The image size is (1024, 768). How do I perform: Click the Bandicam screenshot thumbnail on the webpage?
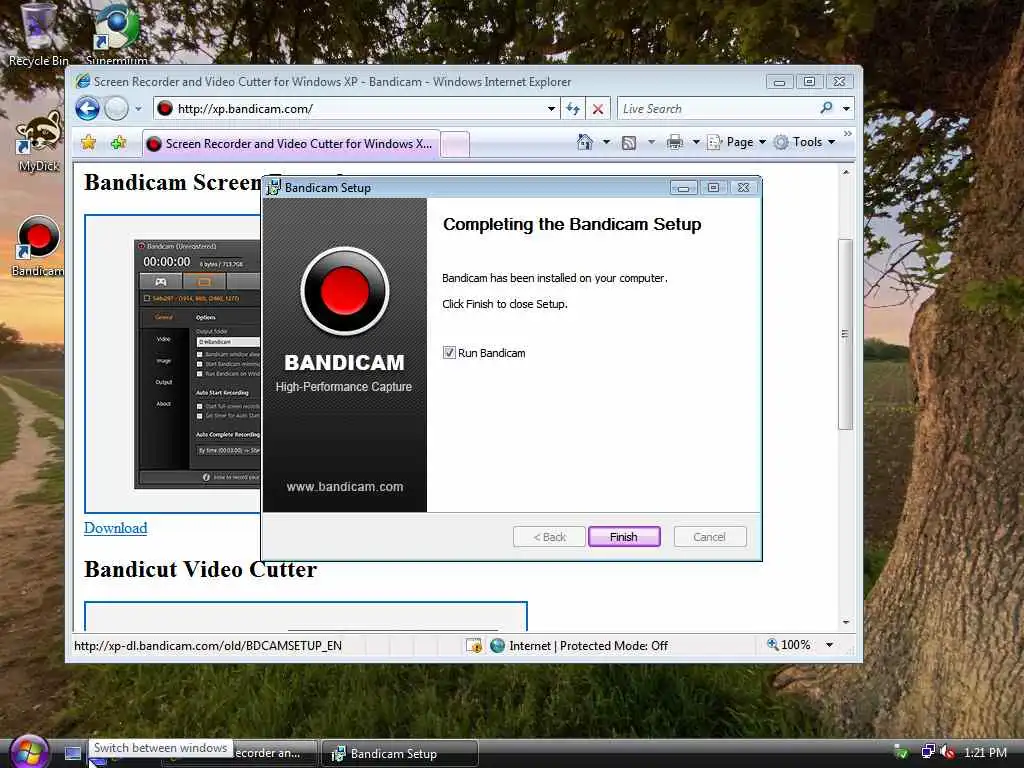tap(197, 364)
